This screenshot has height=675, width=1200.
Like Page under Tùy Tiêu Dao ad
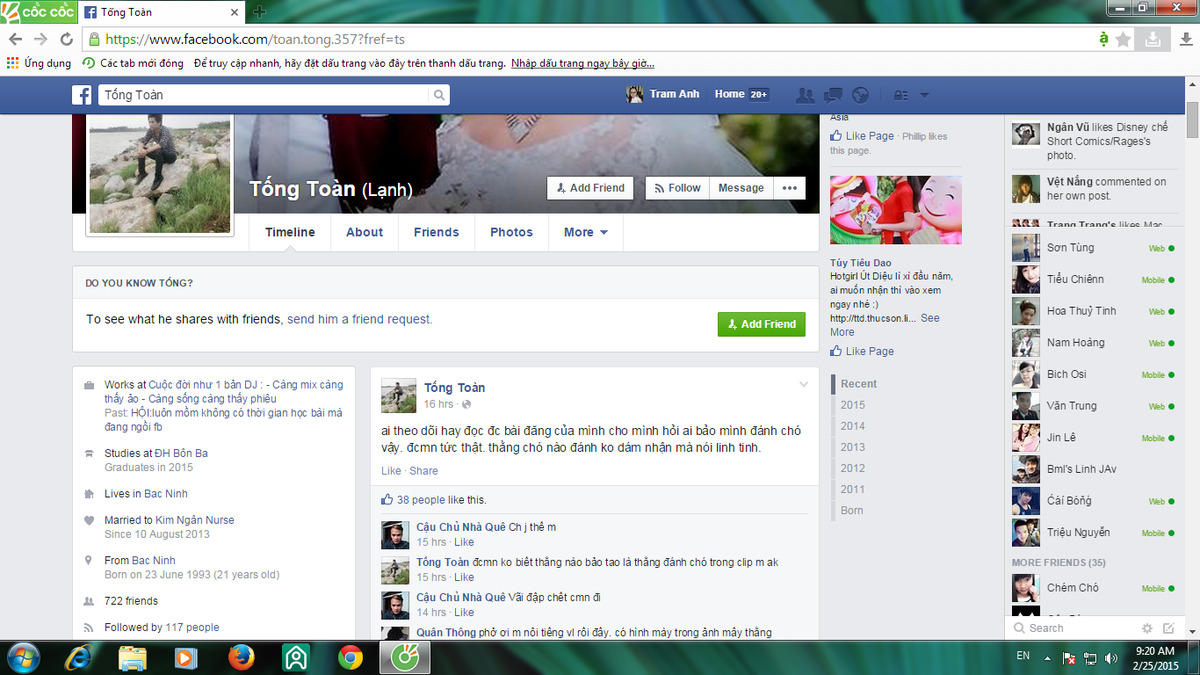(x=862, y=351)
